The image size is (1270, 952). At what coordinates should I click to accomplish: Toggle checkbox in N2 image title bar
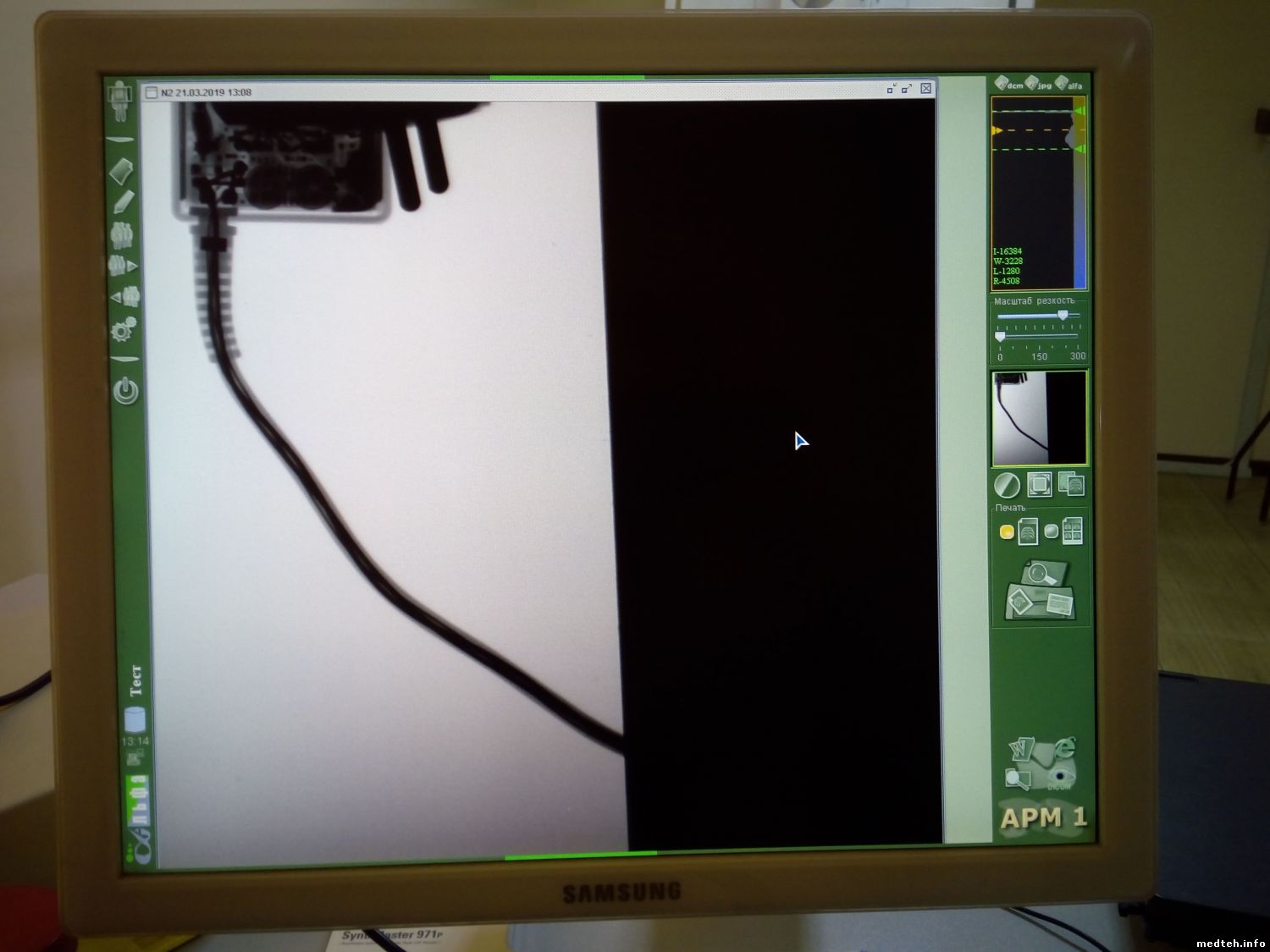(152, 92)
